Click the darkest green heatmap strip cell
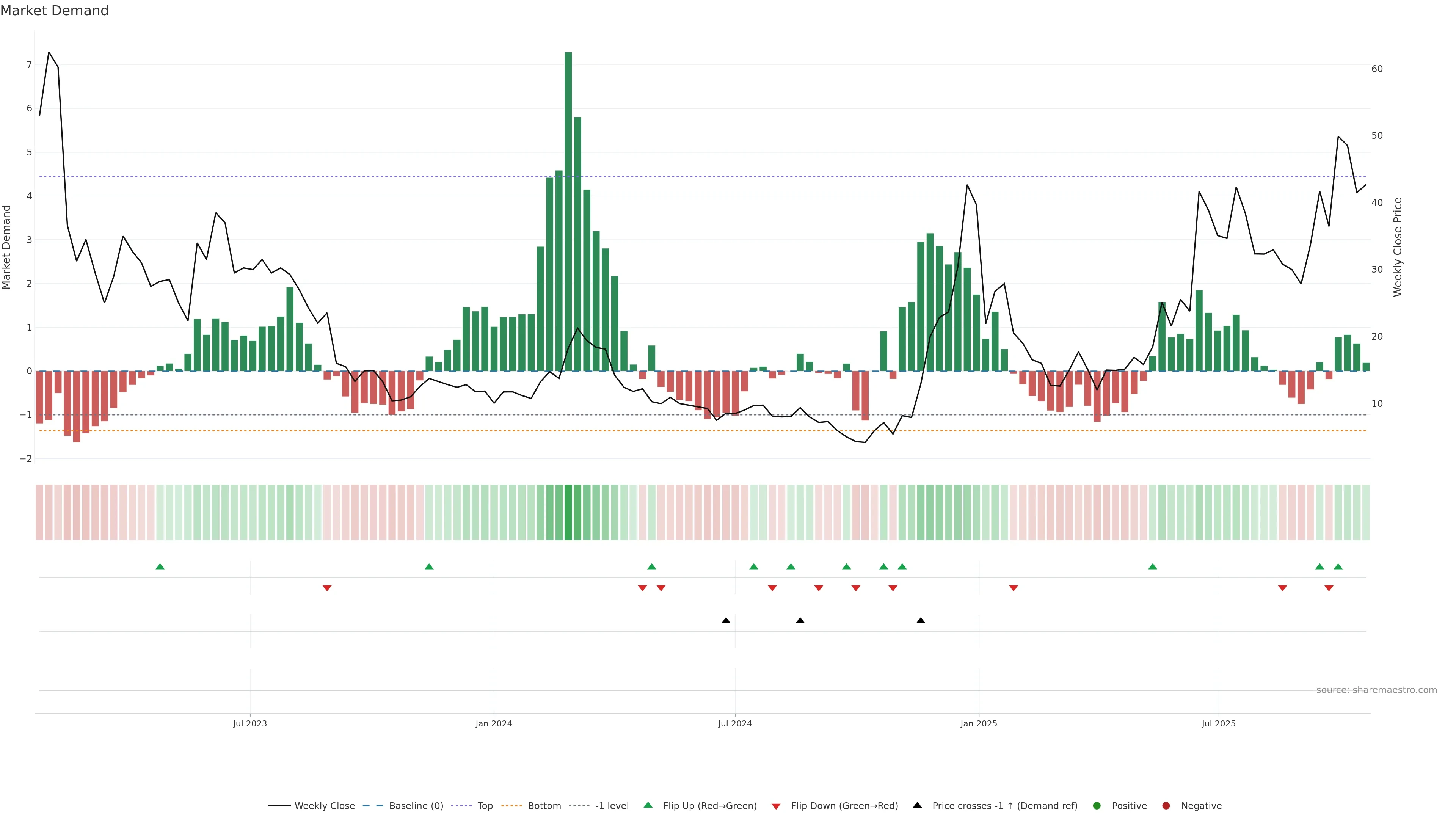1456x819 pixels. click(x=568, y=512)
